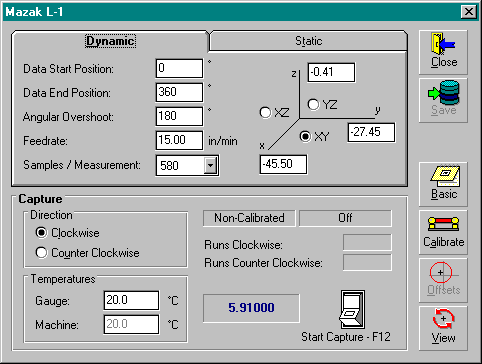Select the XZ plane radio button

pos(265,112)
